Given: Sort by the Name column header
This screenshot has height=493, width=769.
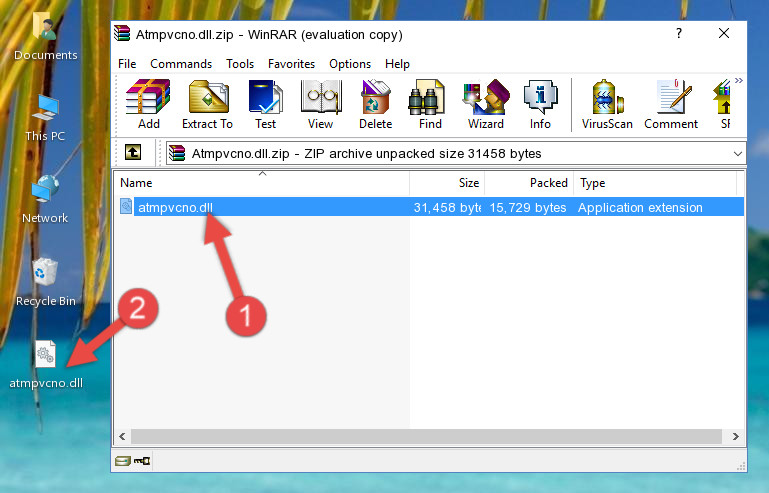Looking at the screenshot, I should coord(262,183).
